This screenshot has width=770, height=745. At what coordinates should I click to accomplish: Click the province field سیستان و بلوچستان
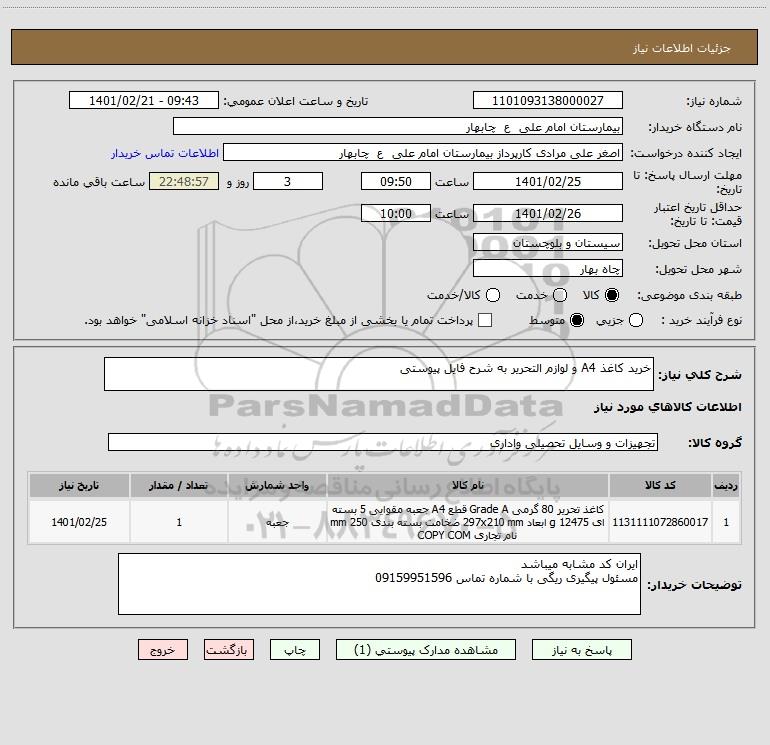tap(548, 242)
